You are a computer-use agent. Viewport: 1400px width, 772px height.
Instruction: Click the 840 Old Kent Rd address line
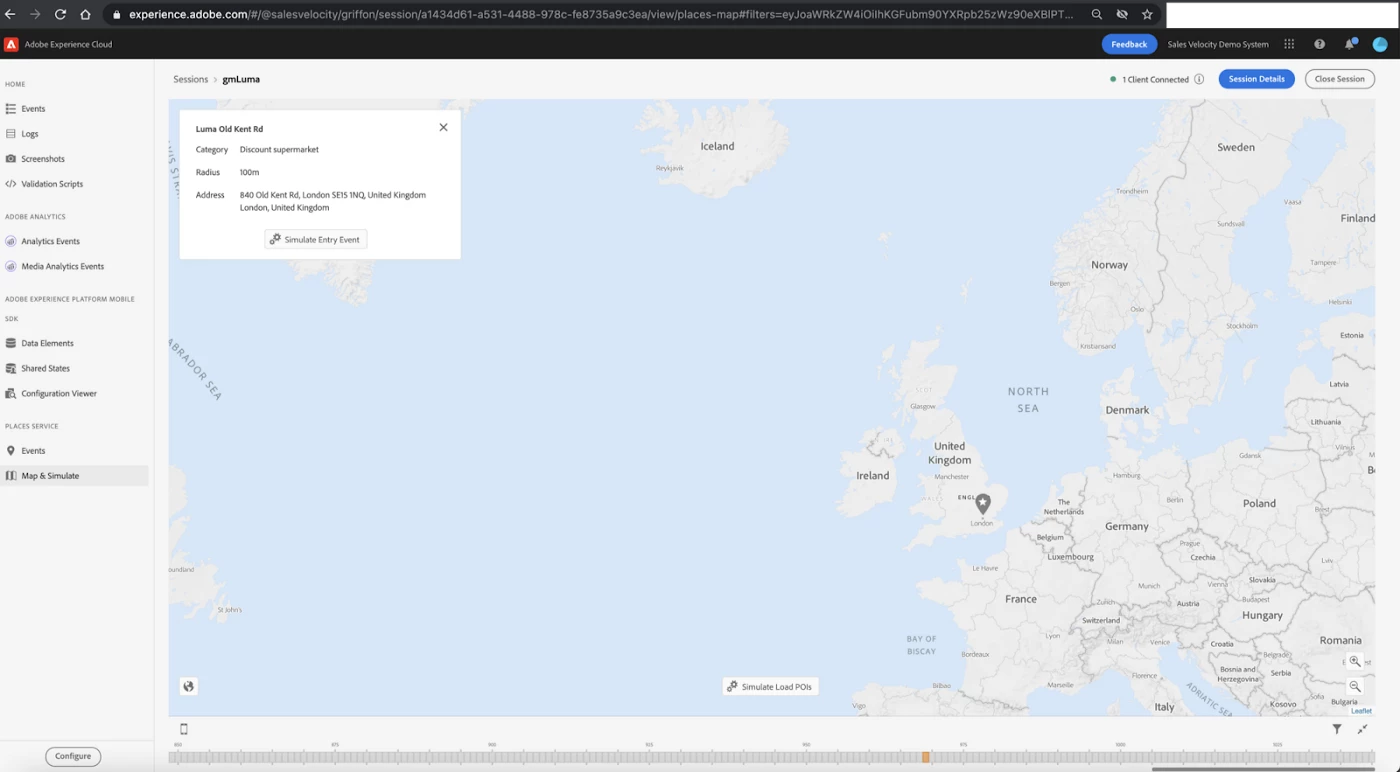pyautogui.click(x=333, y=195)
